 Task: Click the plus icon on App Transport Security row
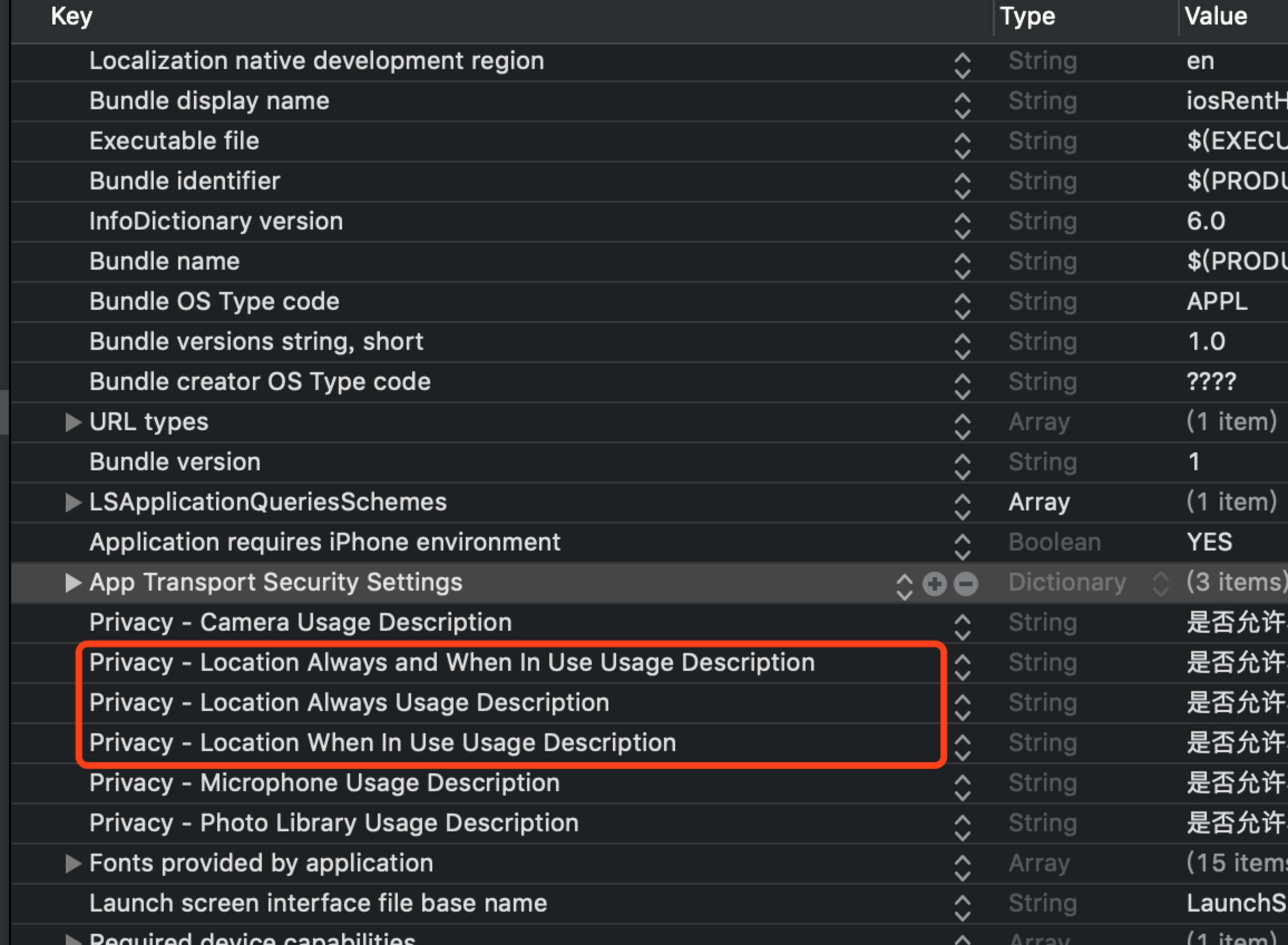[935, 584]
